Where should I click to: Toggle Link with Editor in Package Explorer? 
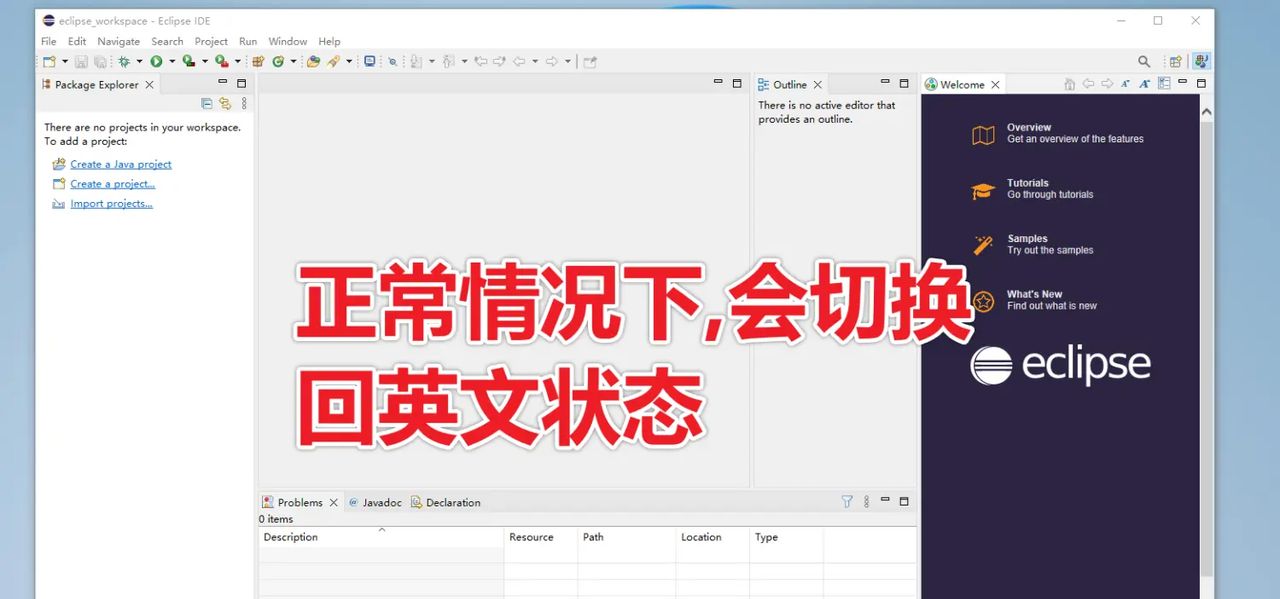[x=225, y=103]
